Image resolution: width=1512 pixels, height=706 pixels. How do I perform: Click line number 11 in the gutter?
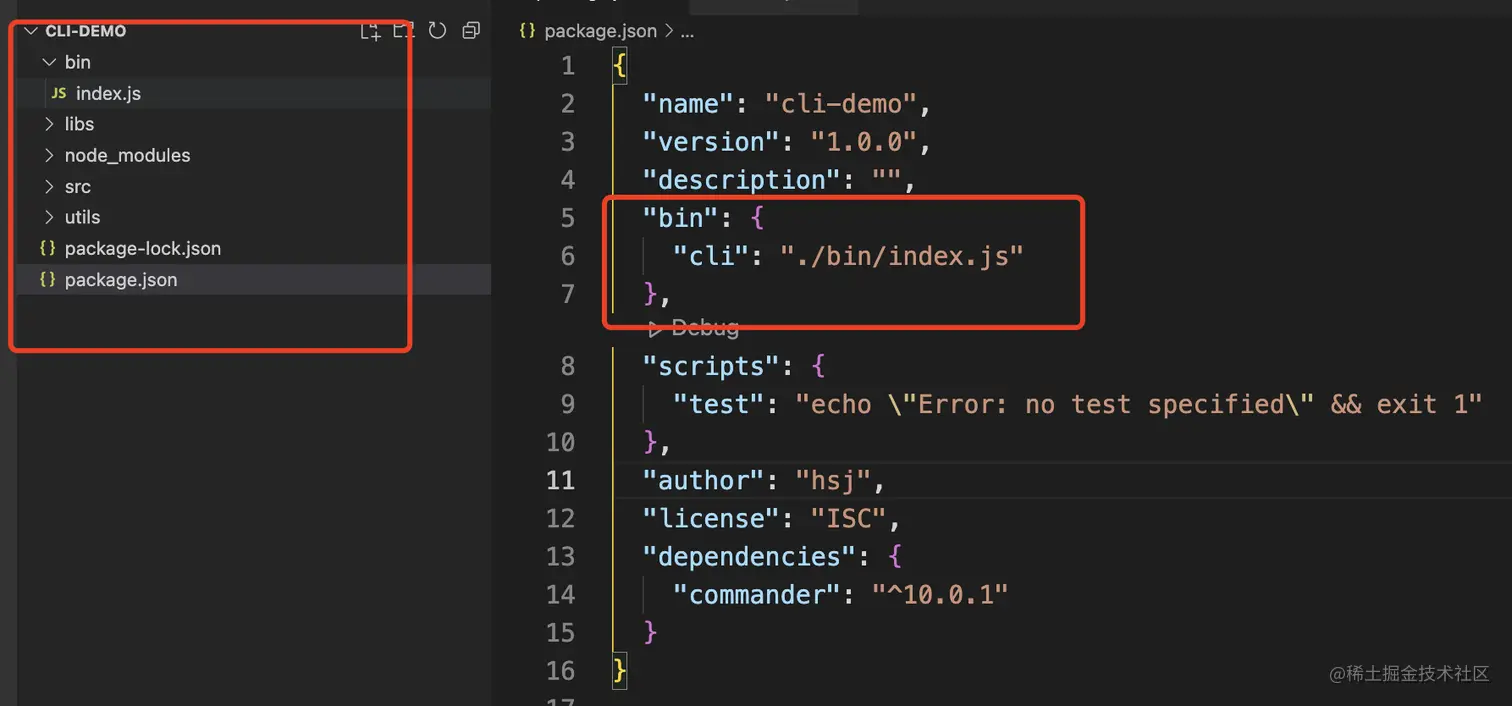tap(561, 480)
